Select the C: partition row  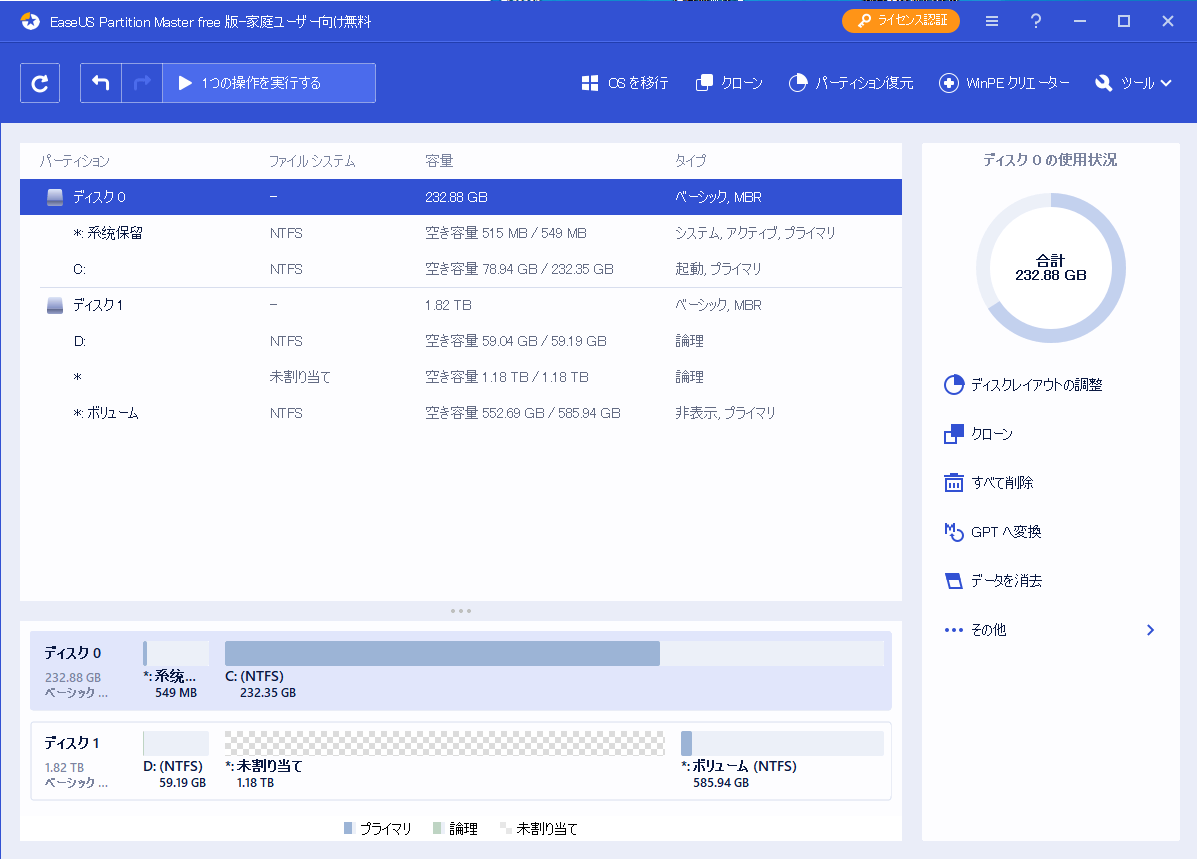click(460, 269)
